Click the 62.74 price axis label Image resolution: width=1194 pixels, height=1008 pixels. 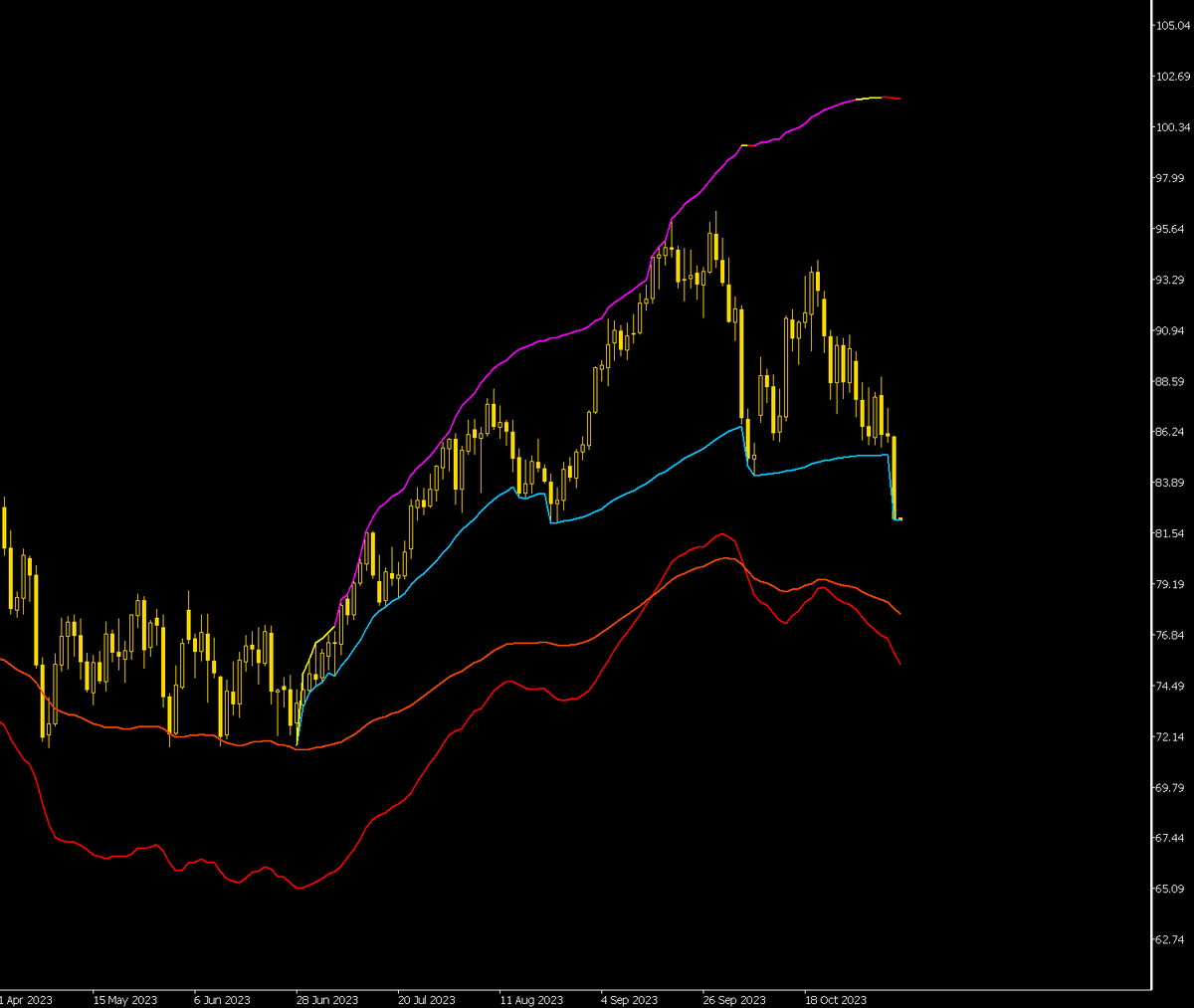(1170, 939)
